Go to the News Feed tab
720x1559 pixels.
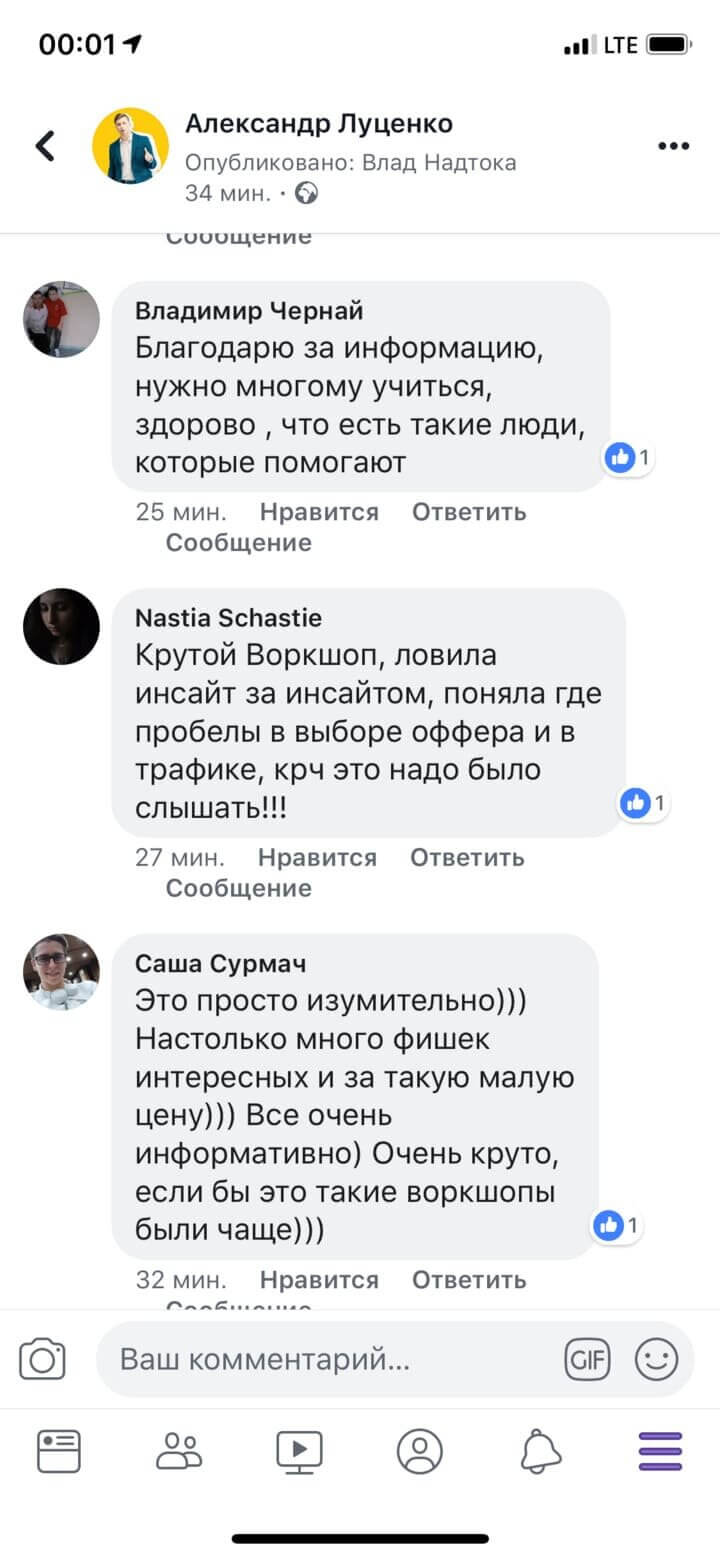tap(59, 1451)
